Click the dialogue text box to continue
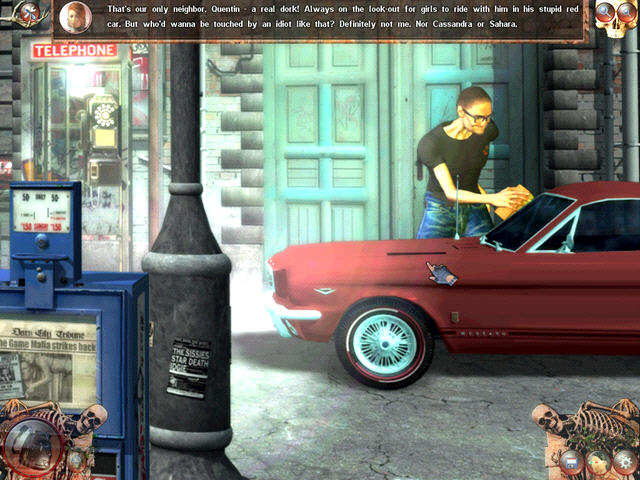Screen dimensions: 640x480 340,19
